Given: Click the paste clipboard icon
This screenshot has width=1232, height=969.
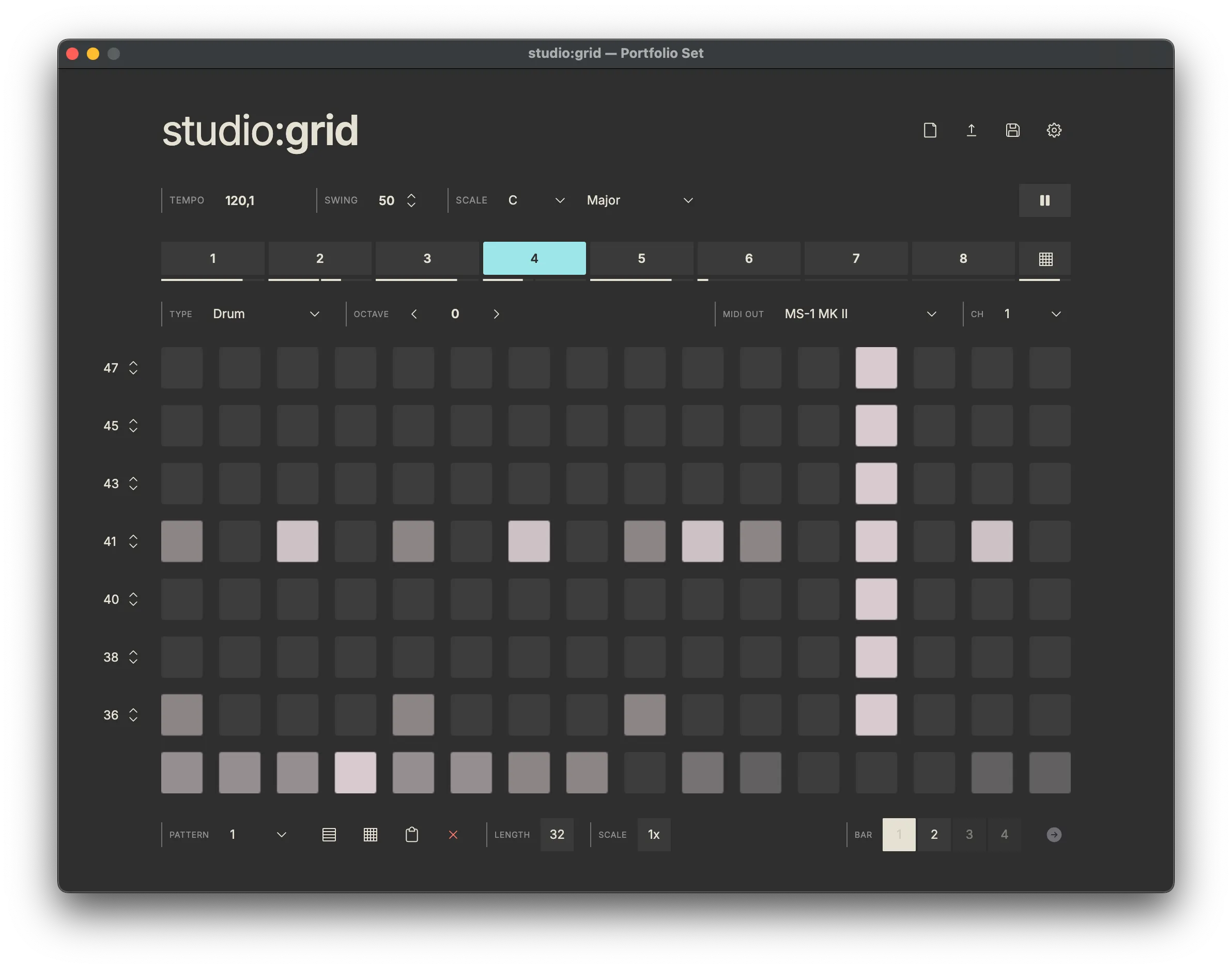Looking at the screenshot, I should pos(412,835).
